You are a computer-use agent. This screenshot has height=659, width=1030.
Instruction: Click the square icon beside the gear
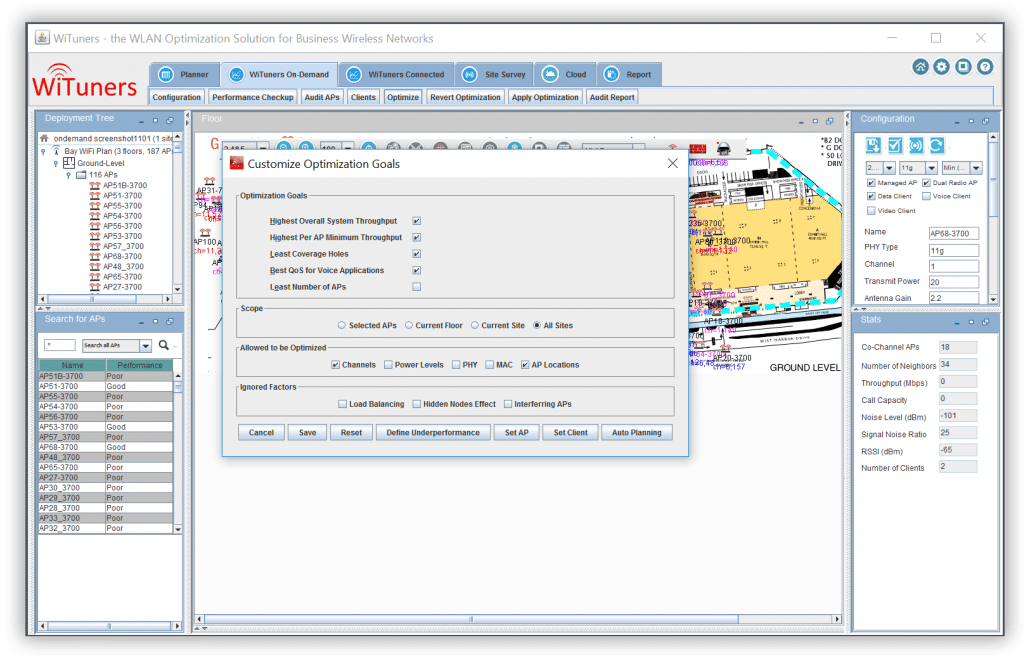[963, 67]
